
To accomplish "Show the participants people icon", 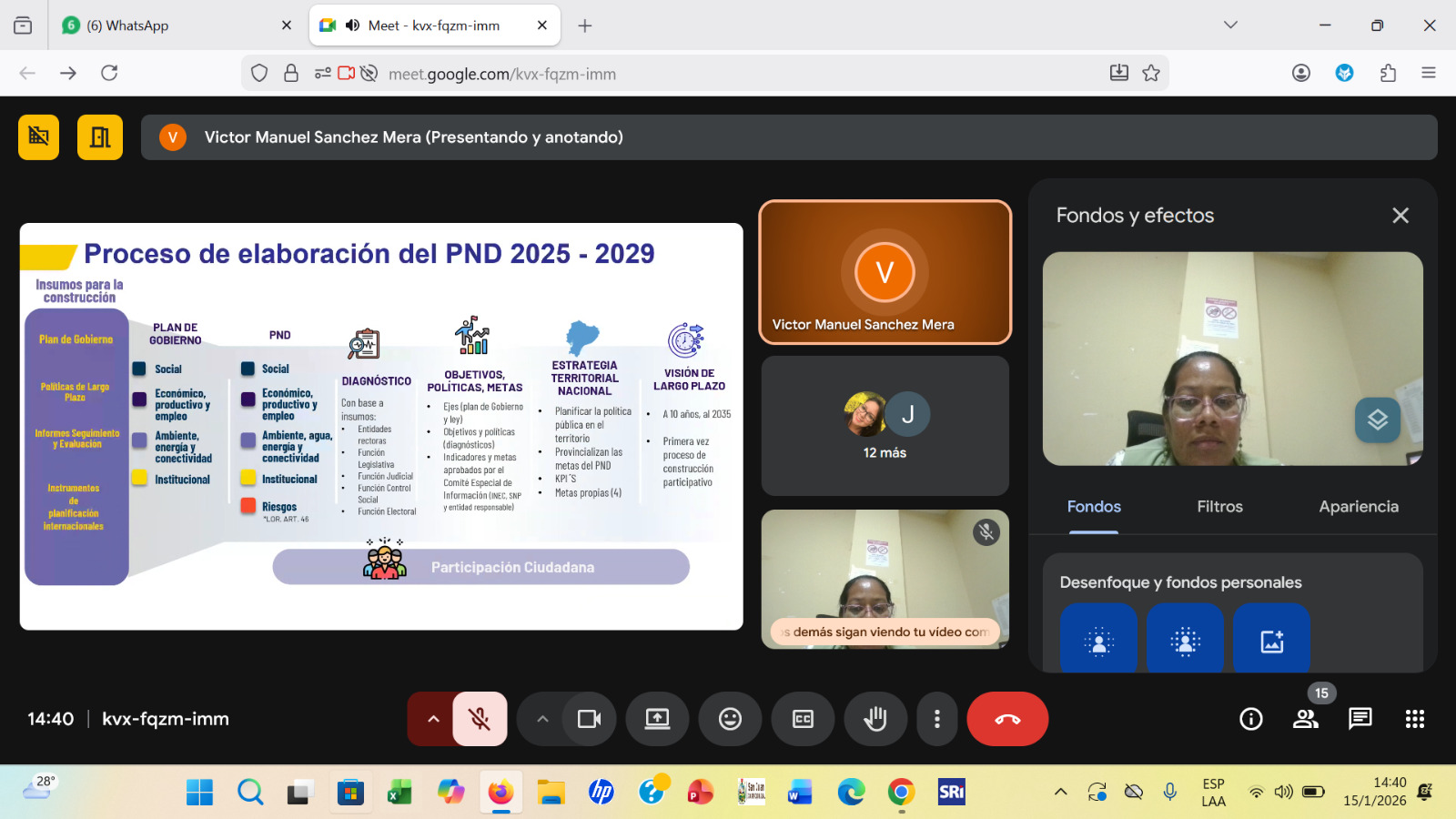I will click(x=1306, y=719).
